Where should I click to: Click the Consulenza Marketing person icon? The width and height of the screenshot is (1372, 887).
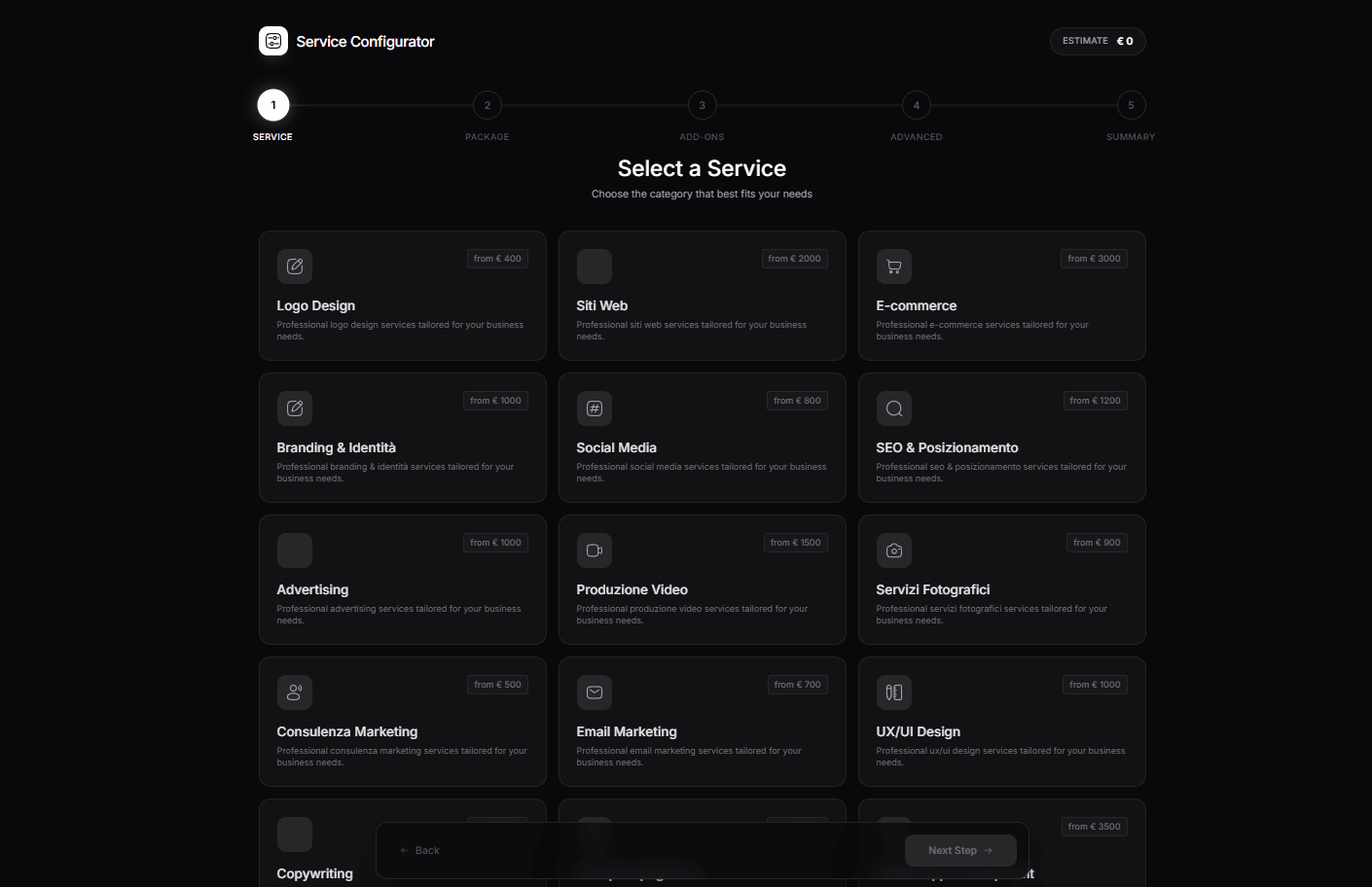click(295, 692)
